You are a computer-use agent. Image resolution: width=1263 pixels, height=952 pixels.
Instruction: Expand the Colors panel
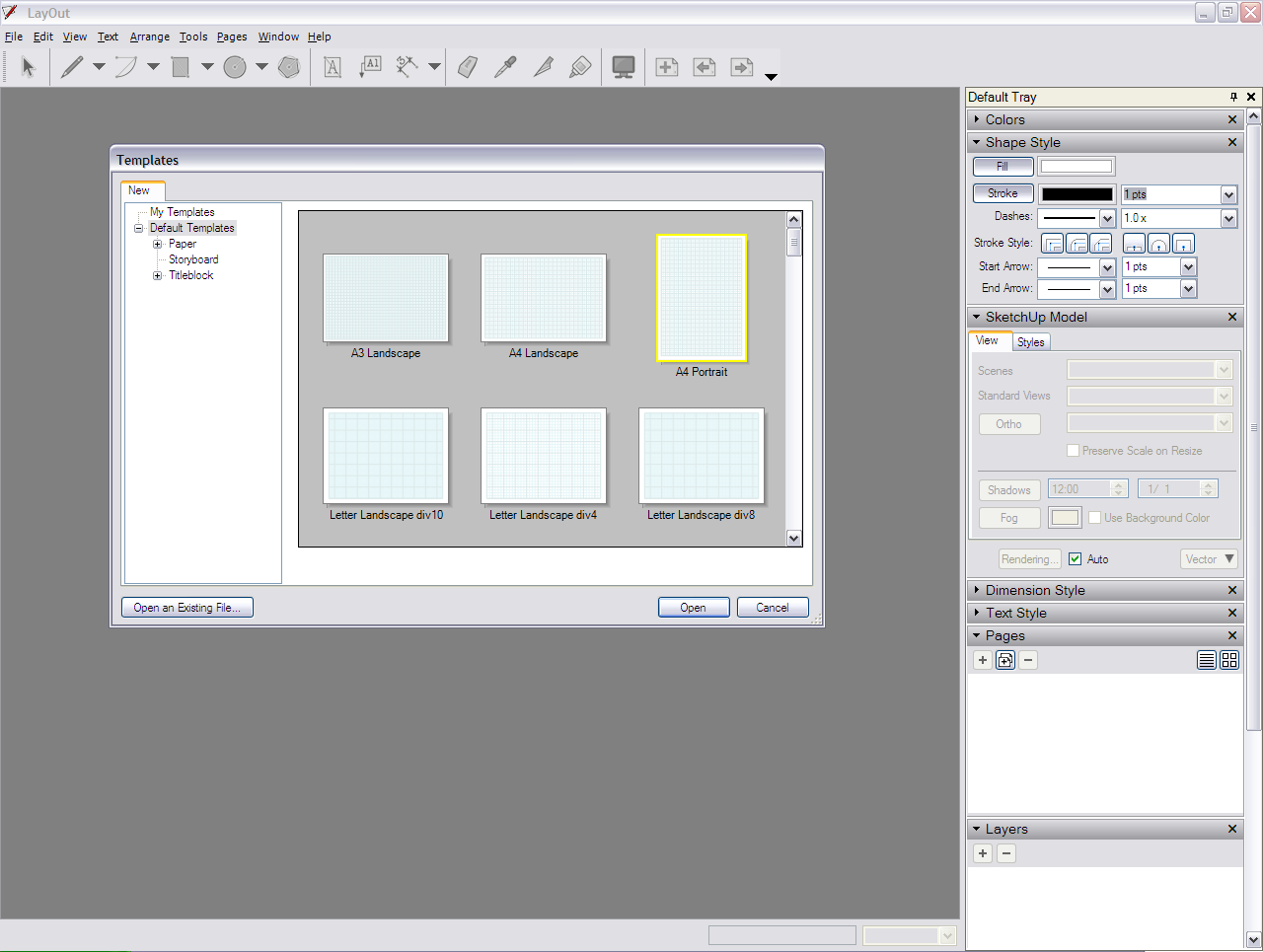click(x=977, y=119)
